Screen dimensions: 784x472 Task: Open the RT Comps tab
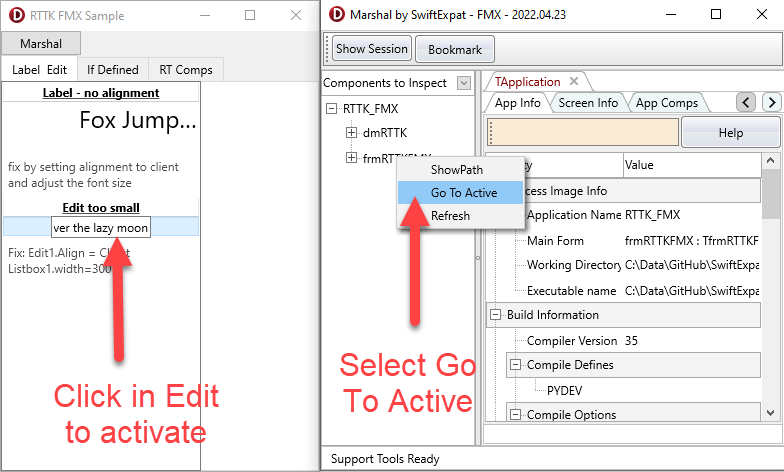[186, 70]
